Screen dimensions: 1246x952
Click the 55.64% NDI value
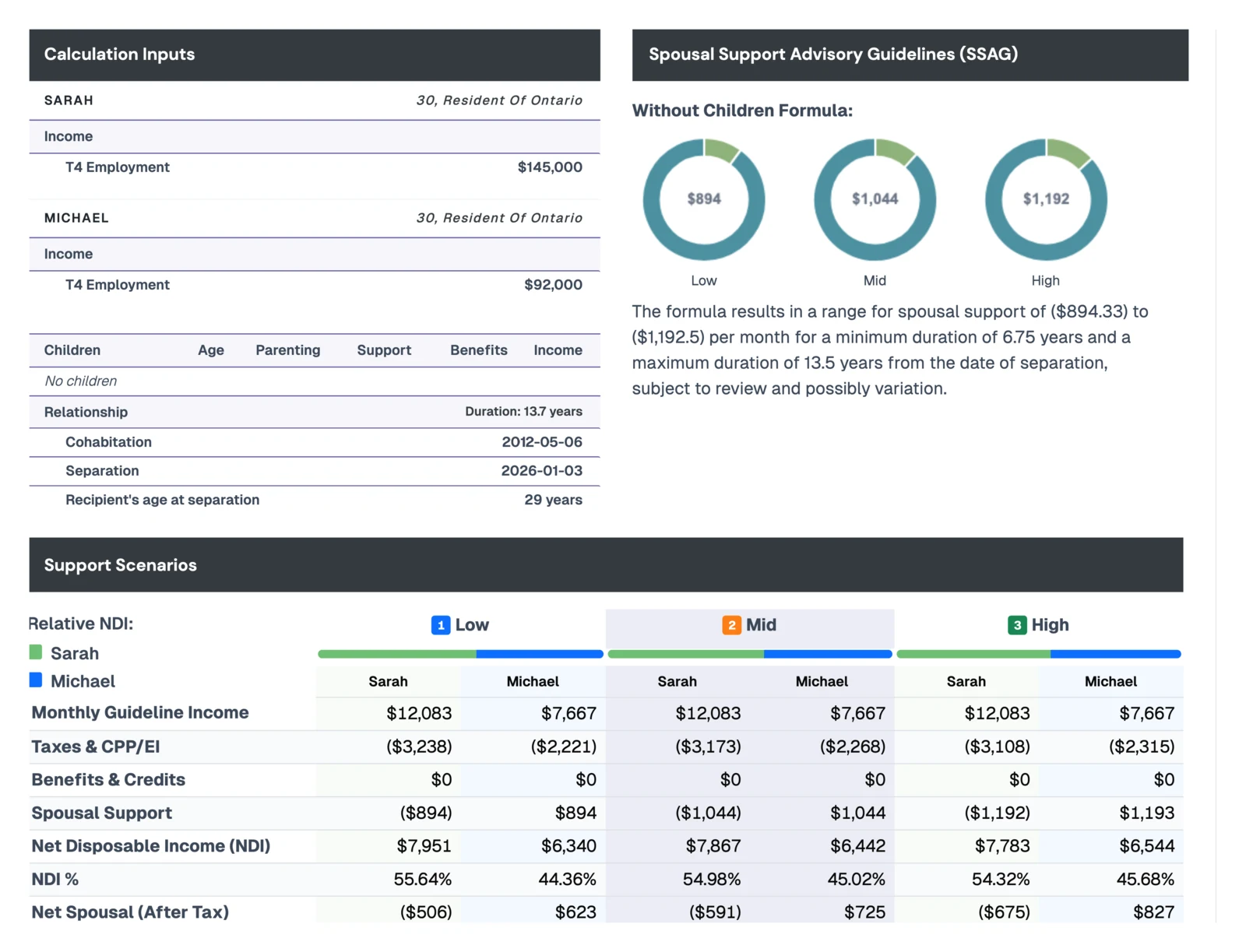pos(422,880)
